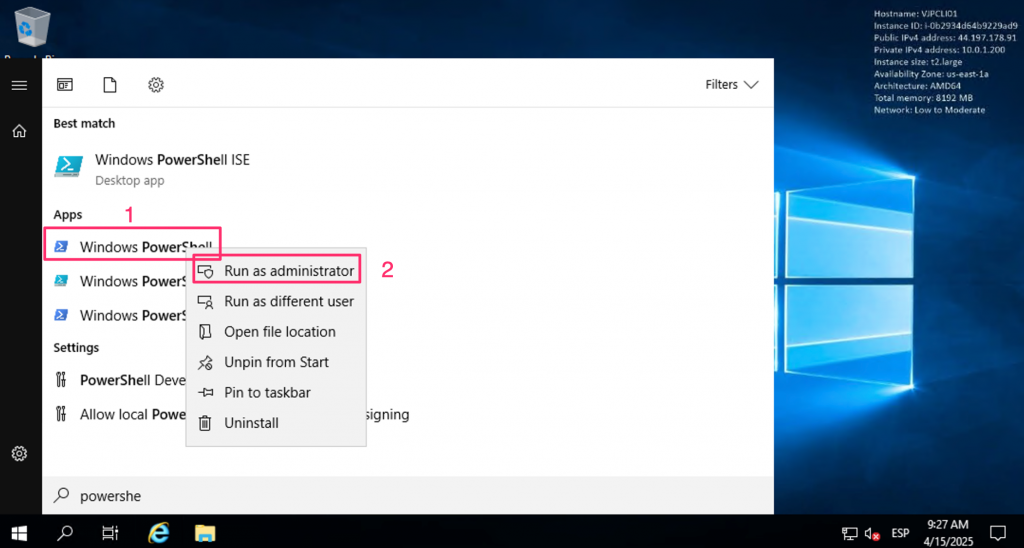The width and height of the screenshot is (1024, 548).
Task: Open the hamburger menu in search panel
Action: tap(19, 85)
